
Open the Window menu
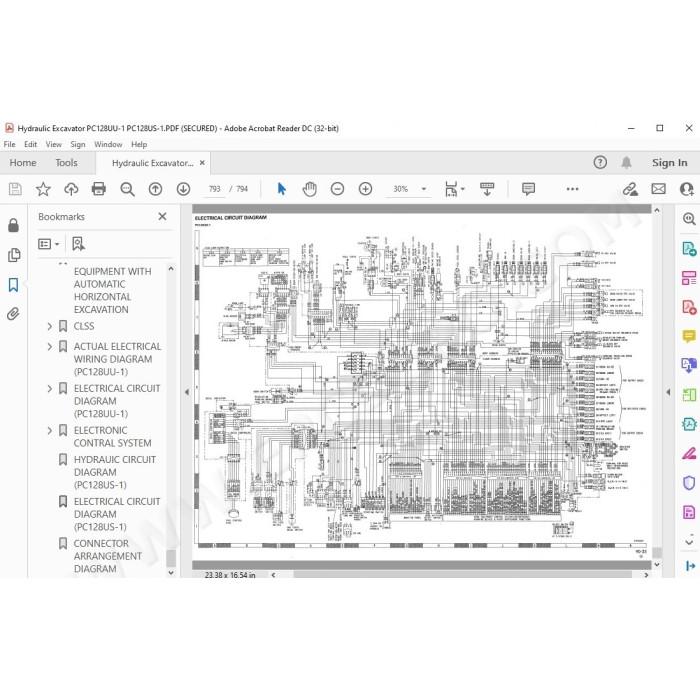(x=108, y=145)
